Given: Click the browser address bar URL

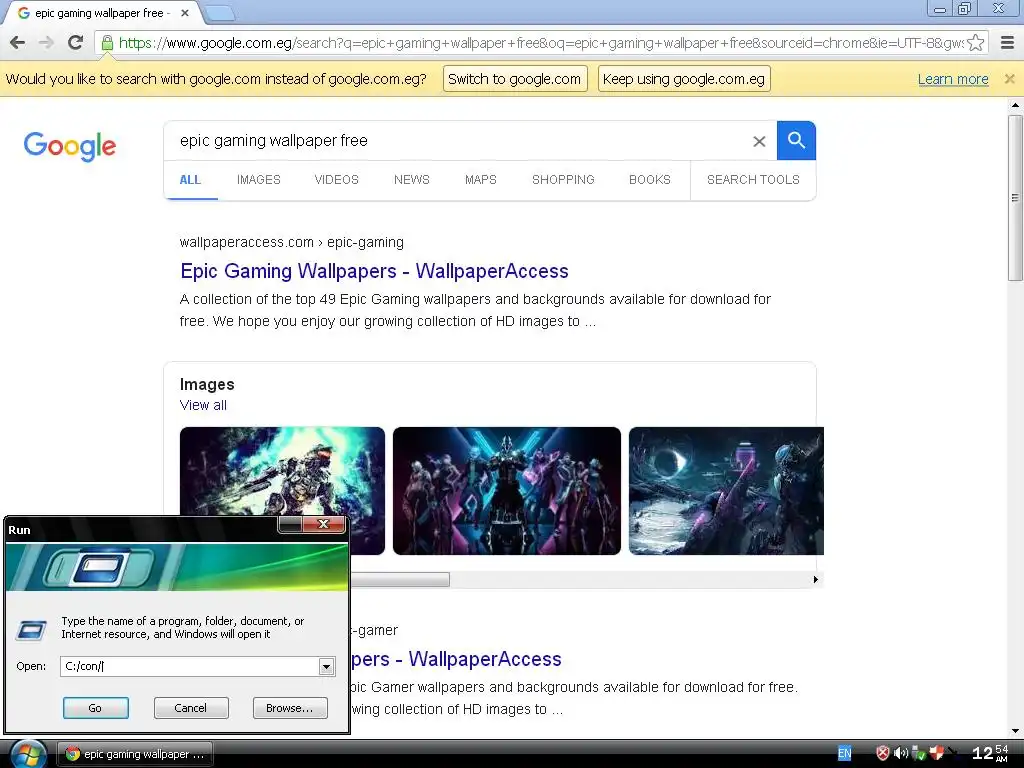Looking at the screenshot, I should tap(541, 43).
